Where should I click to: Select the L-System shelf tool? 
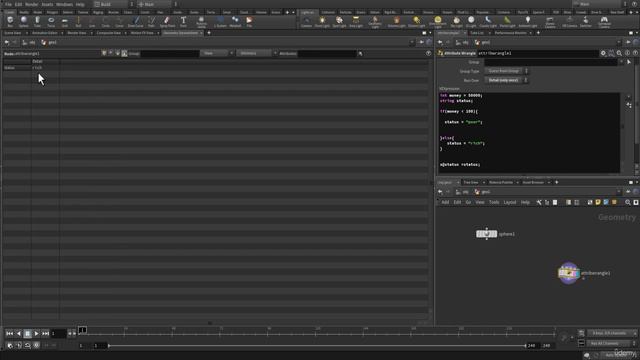pyautogui.click(x=220, y=22)
